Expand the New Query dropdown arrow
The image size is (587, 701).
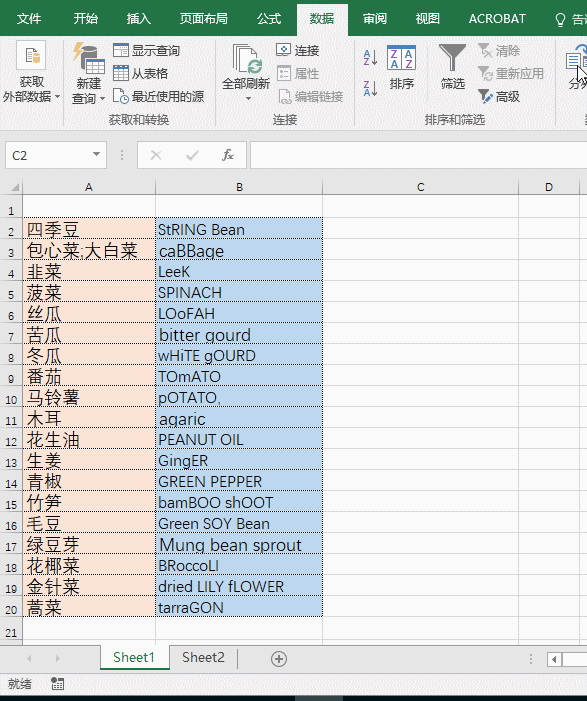102,98
